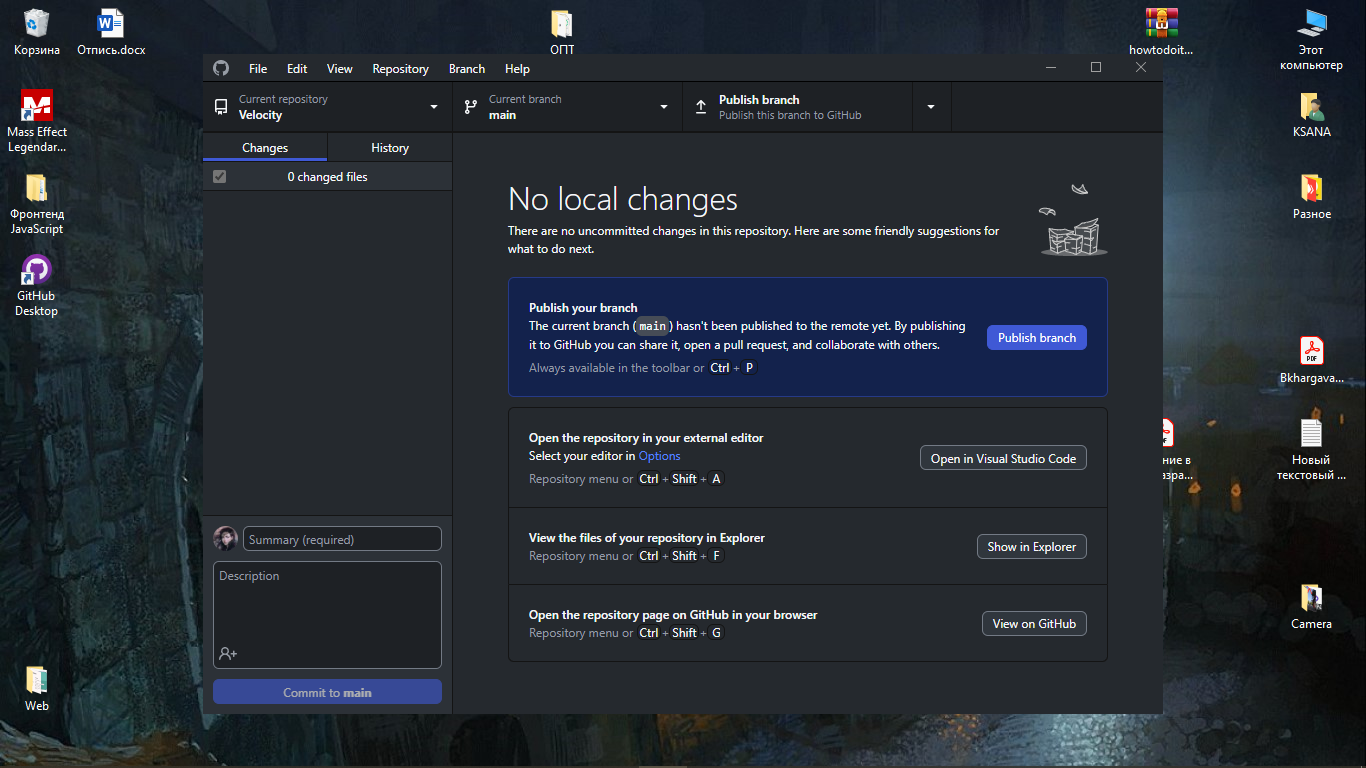Click 'Open the repository page on GitHub' text

tap(673, 615)
